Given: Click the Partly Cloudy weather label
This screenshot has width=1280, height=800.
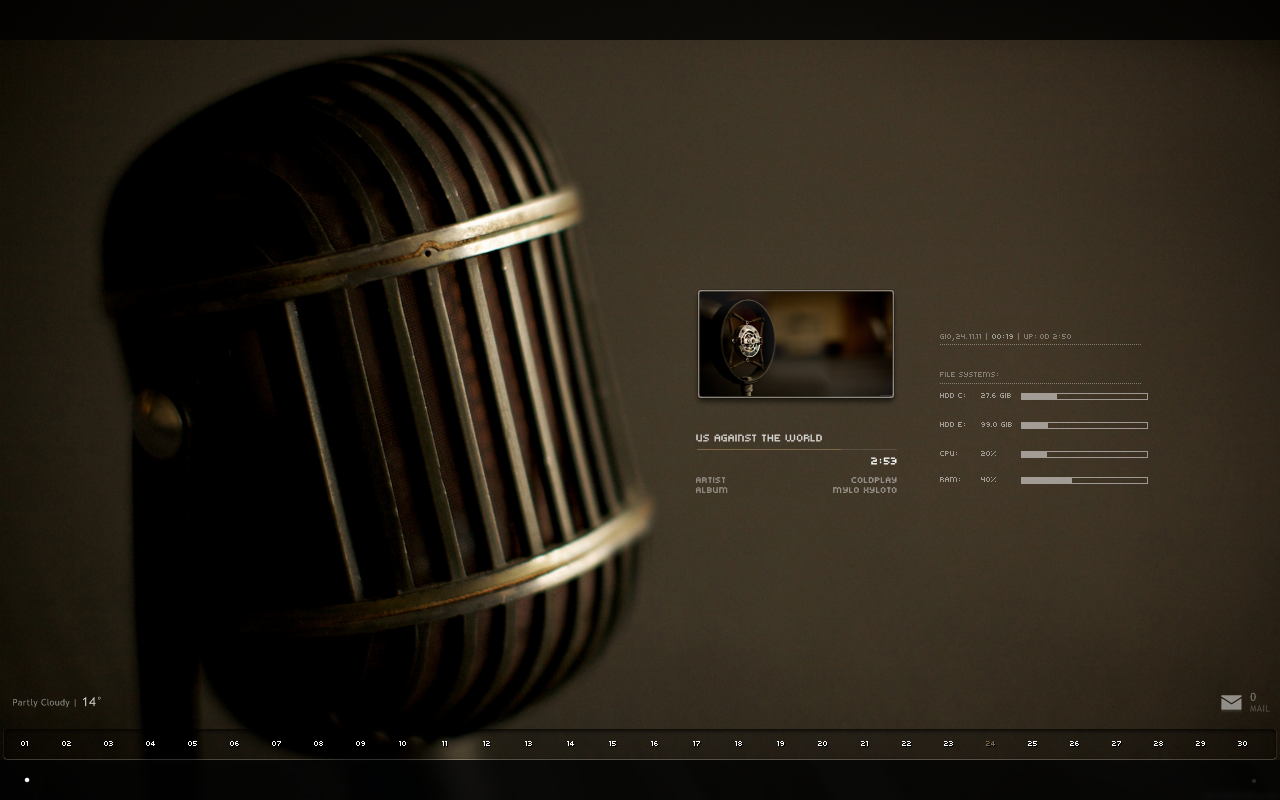Looking at the screenshot, I should (41, 703).
